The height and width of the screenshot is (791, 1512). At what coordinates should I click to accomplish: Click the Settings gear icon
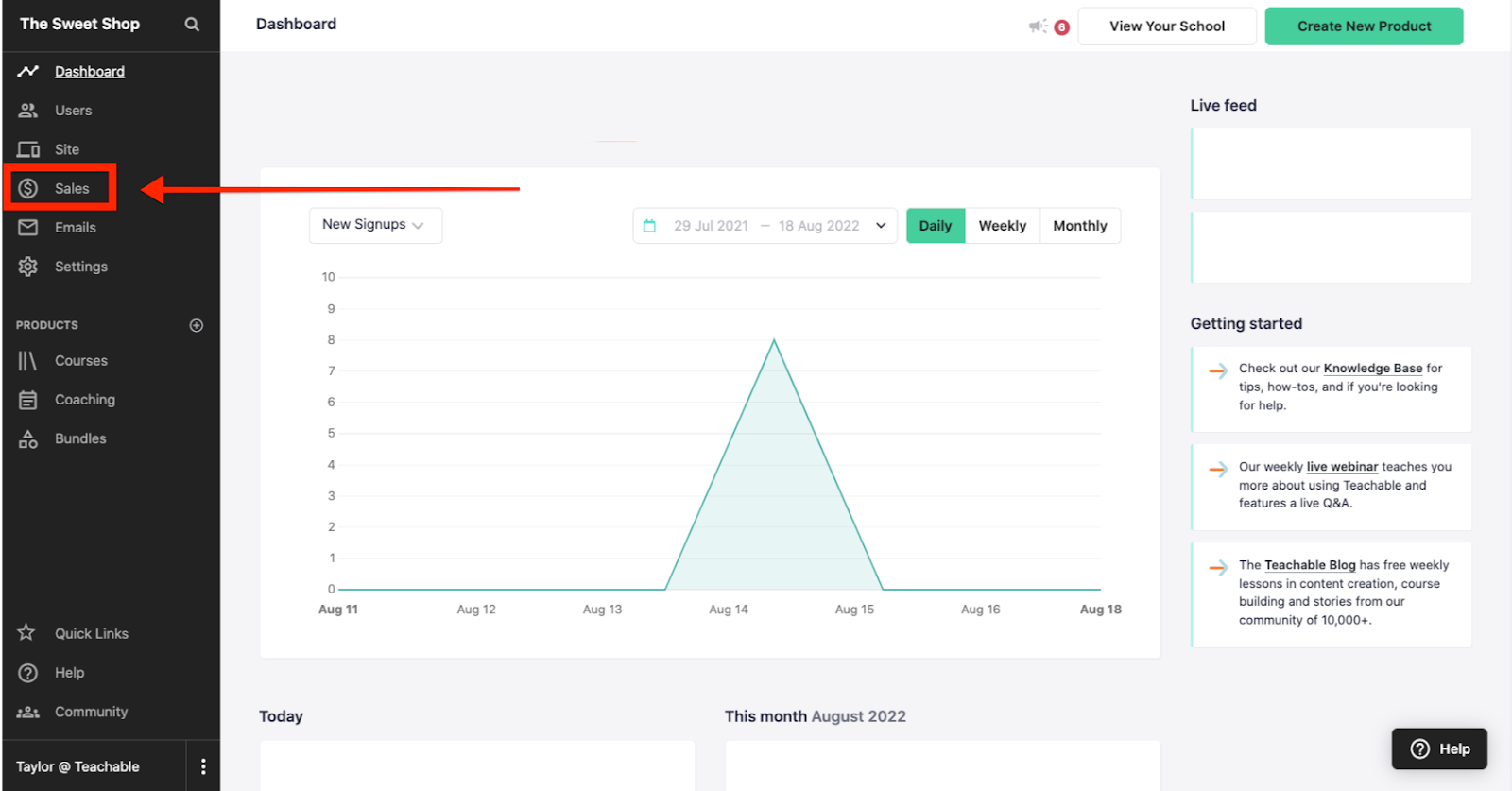tap(28, 267)
